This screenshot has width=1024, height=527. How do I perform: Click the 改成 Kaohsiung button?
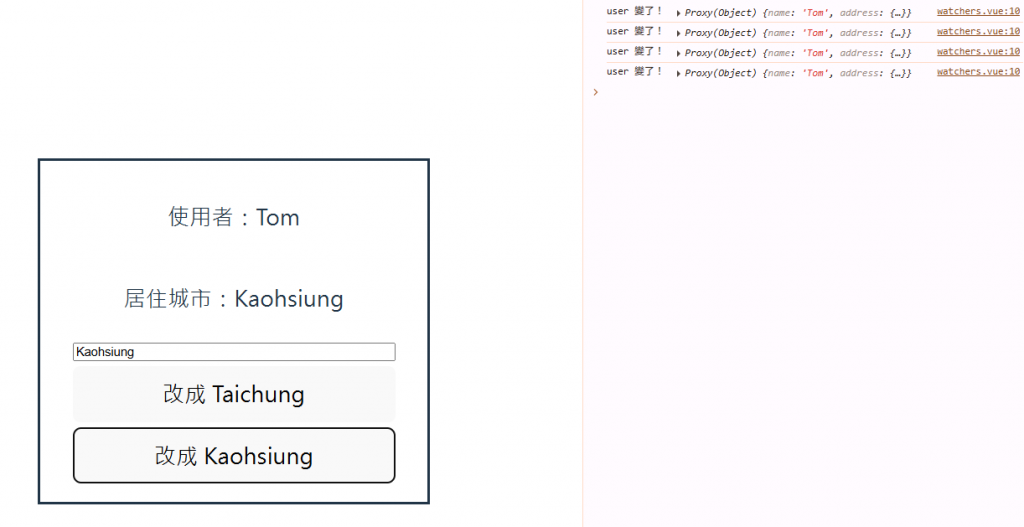(234, 455)
